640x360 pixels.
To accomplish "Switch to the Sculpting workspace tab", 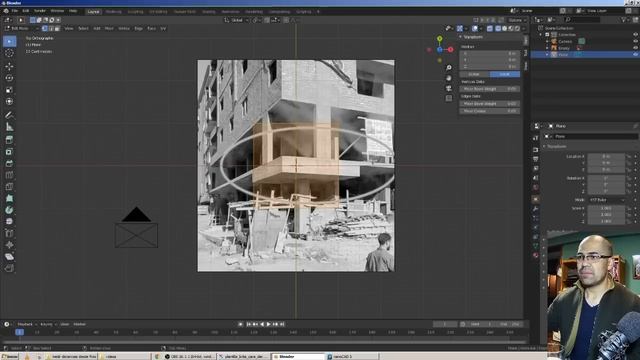I will tap(136, 12).
